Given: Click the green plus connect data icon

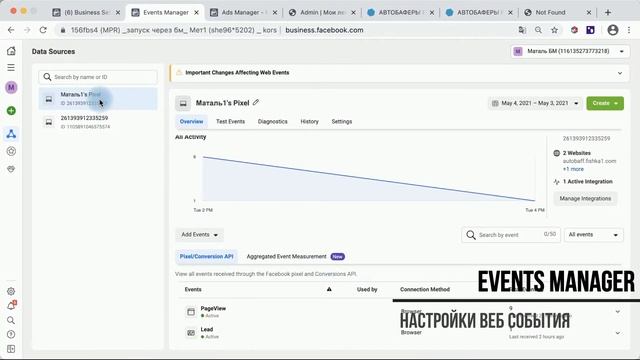Looking at the screenshot, I should tap(11, 111).
